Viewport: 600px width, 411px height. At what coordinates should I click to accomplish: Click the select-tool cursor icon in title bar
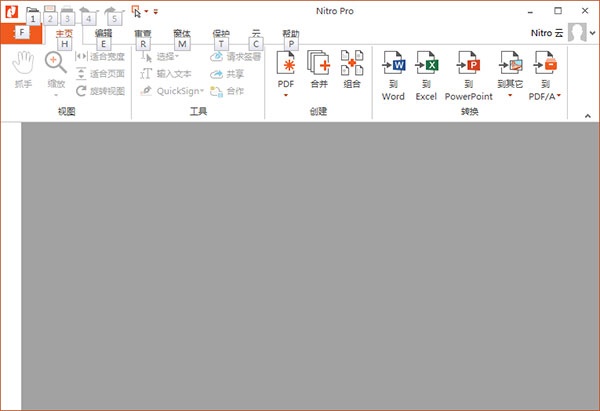(x=135, y=11)
